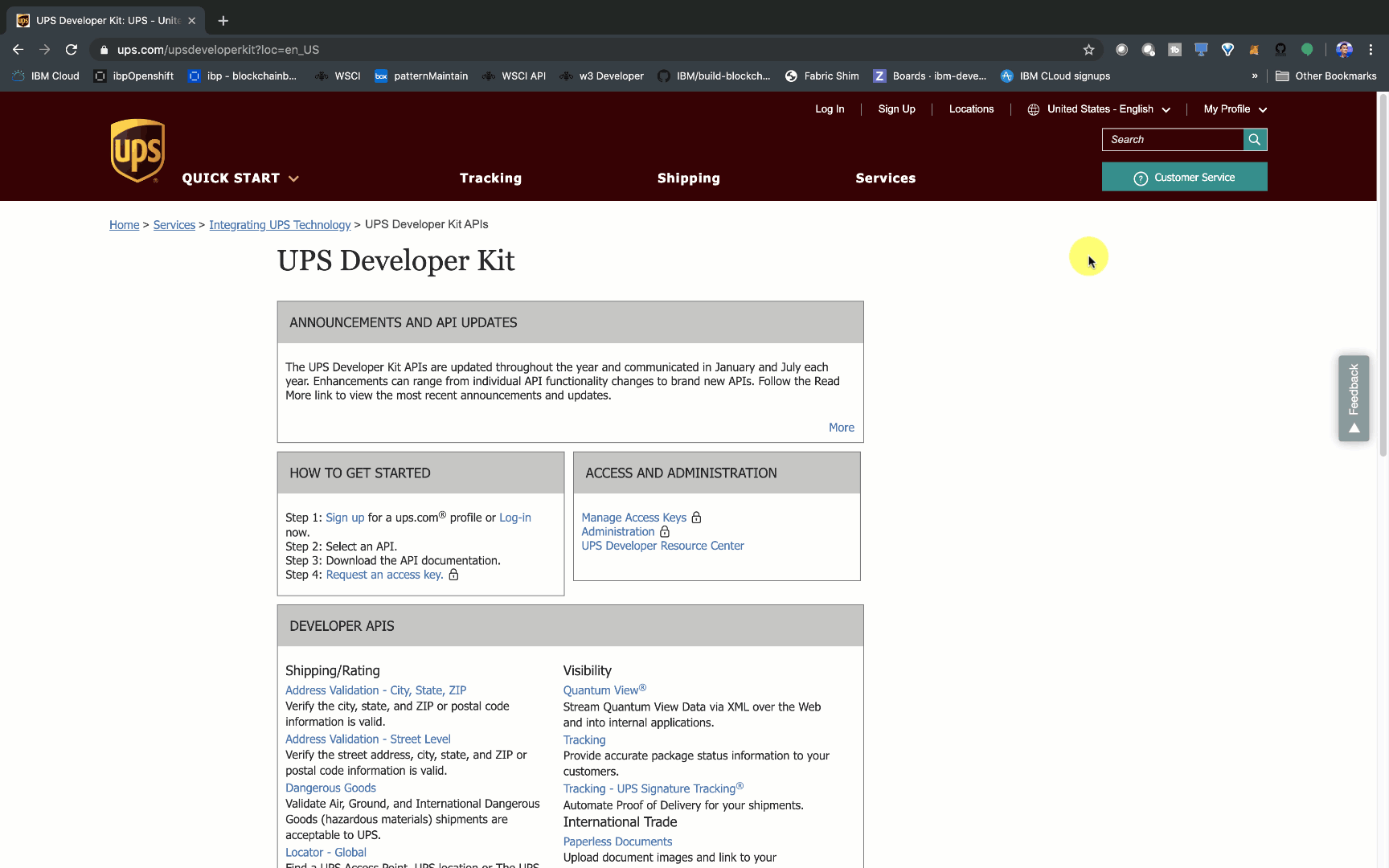1389x868 pixels.
Task: Click the UPS shield logo
Action: pos(137,150)
